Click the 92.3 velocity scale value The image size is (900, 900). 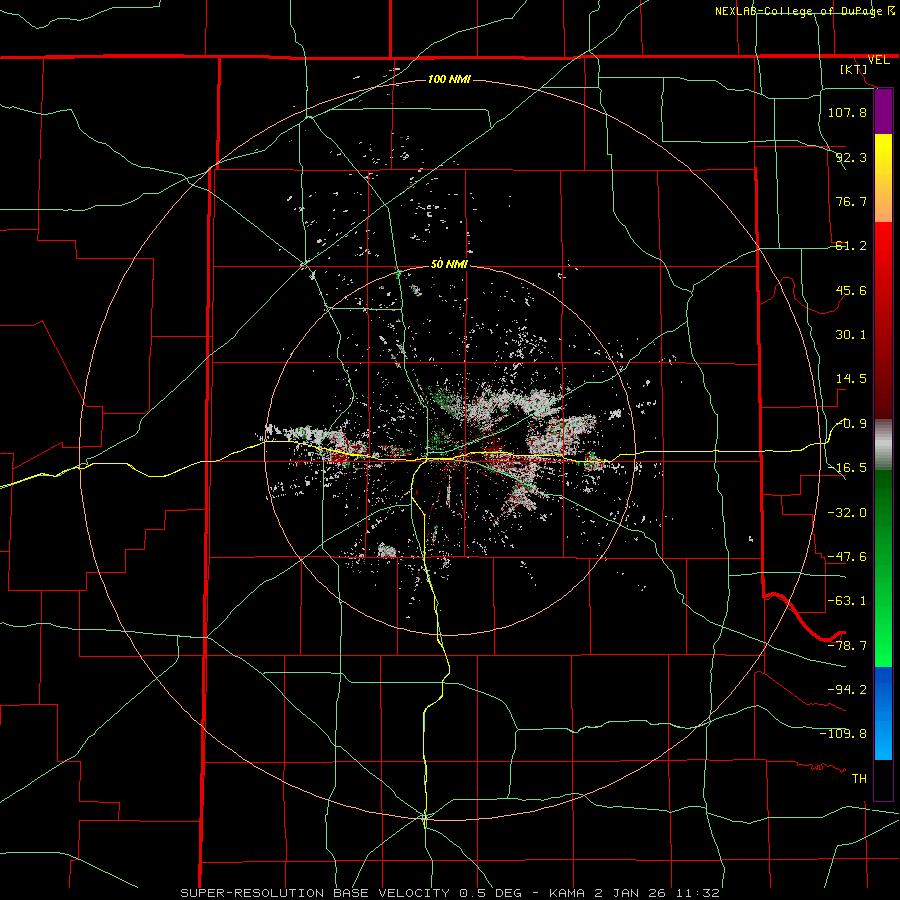[x=851, y=157]
